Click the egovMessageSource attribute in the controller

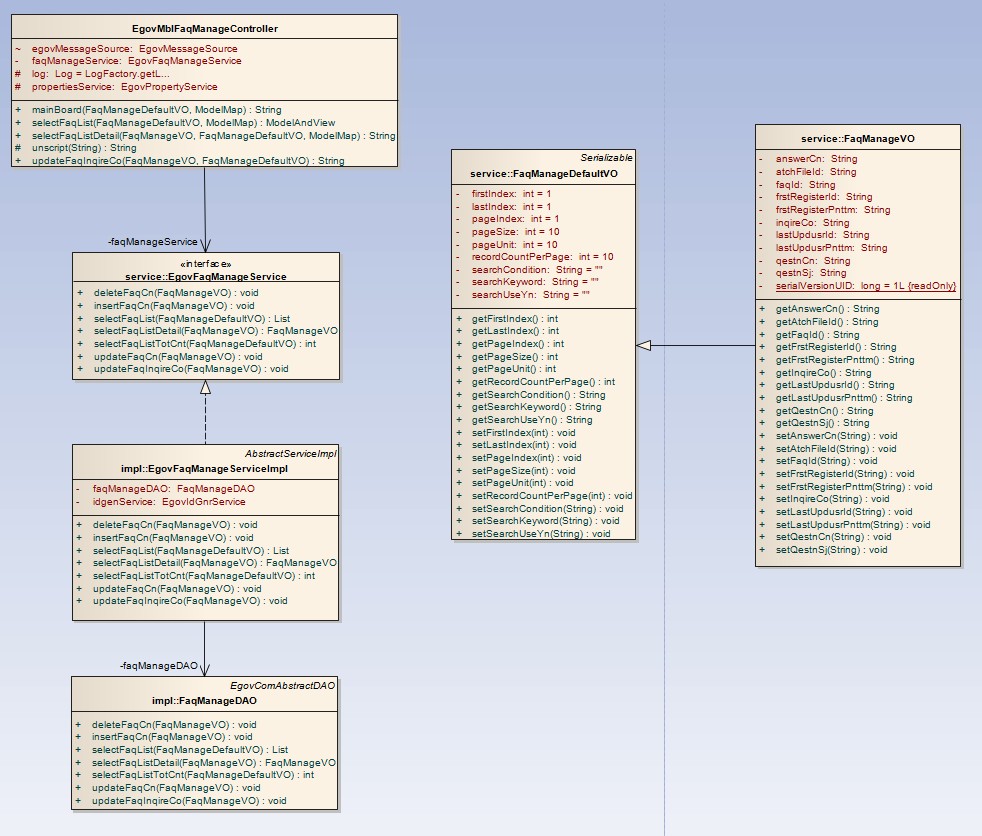point(134,48)
